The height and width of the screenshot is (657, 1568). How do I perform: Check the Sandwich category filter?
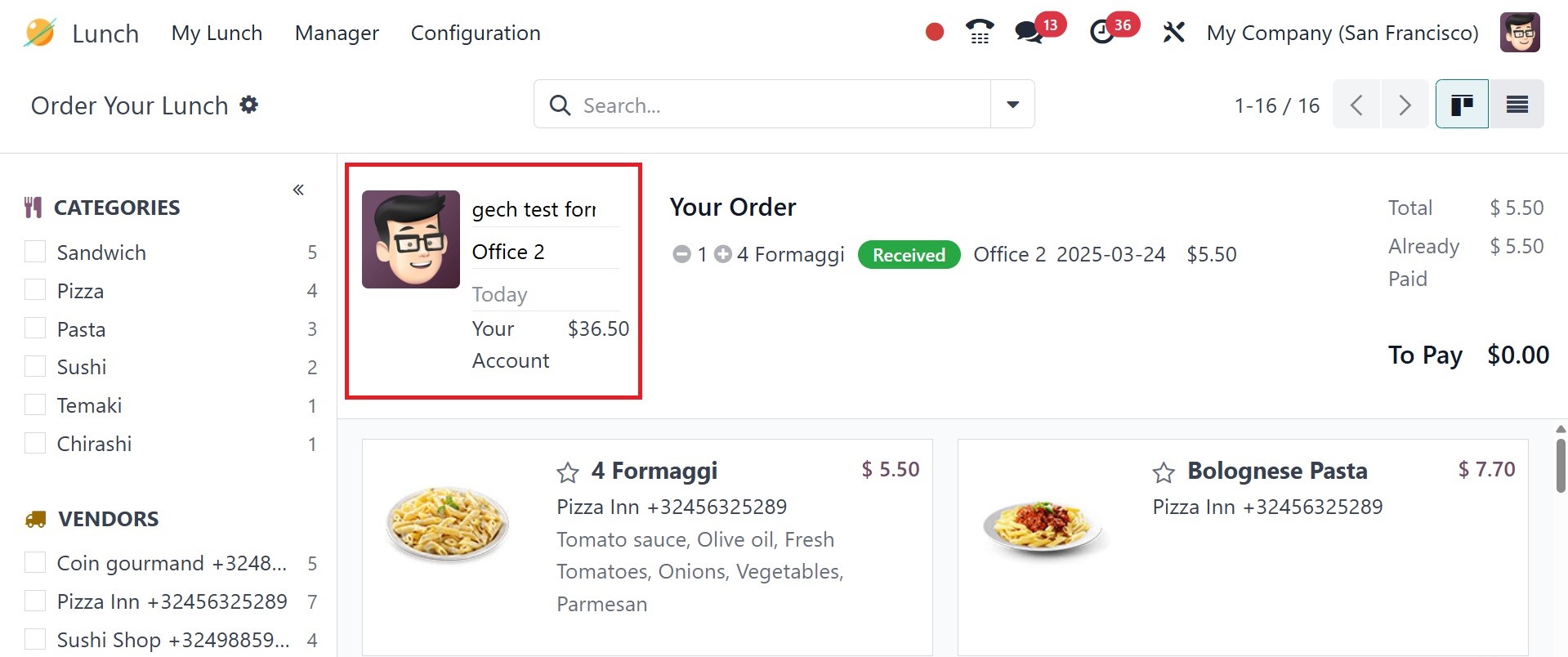click(35, 252)
